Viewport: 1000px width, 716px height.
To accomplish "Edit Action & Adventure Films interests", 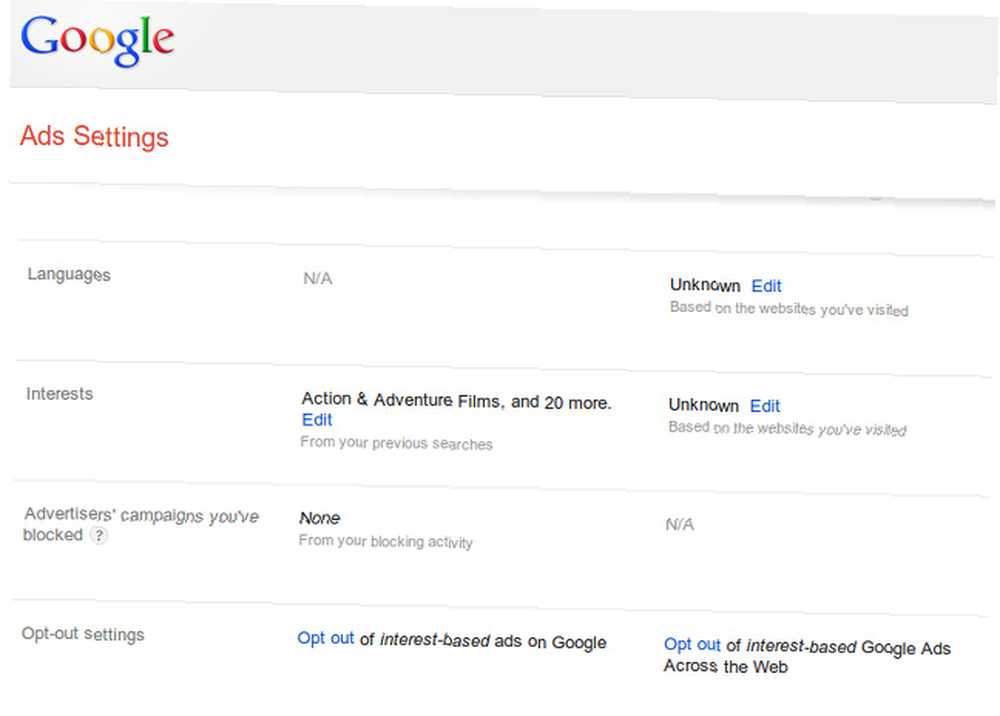I will [x=317, y=420].
